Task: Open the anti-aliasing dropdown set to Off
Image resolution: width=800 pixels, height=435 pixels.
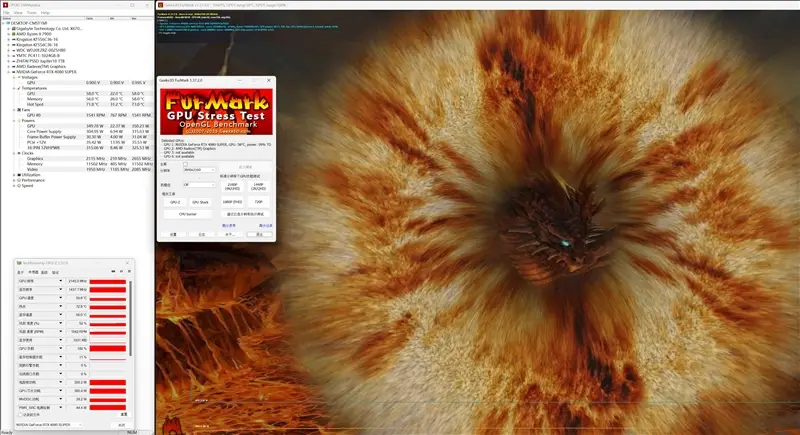Action: pyautogui.click(x=199, y=185)
